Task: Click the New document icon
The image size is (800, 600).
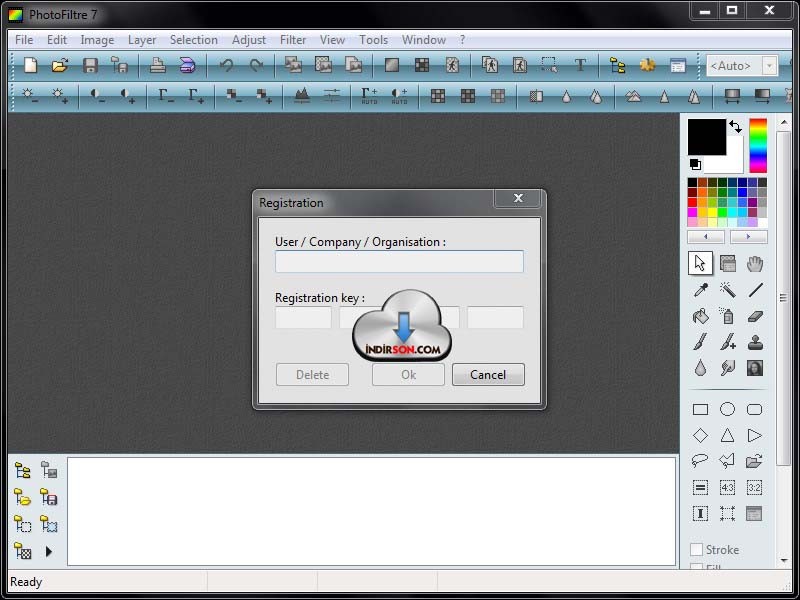Action: (31, 65)
